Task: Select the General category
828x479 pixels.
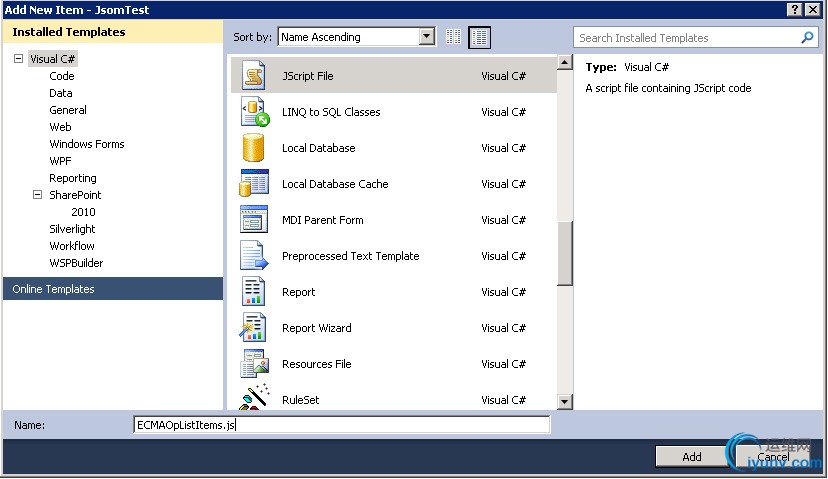Action: 68,110
